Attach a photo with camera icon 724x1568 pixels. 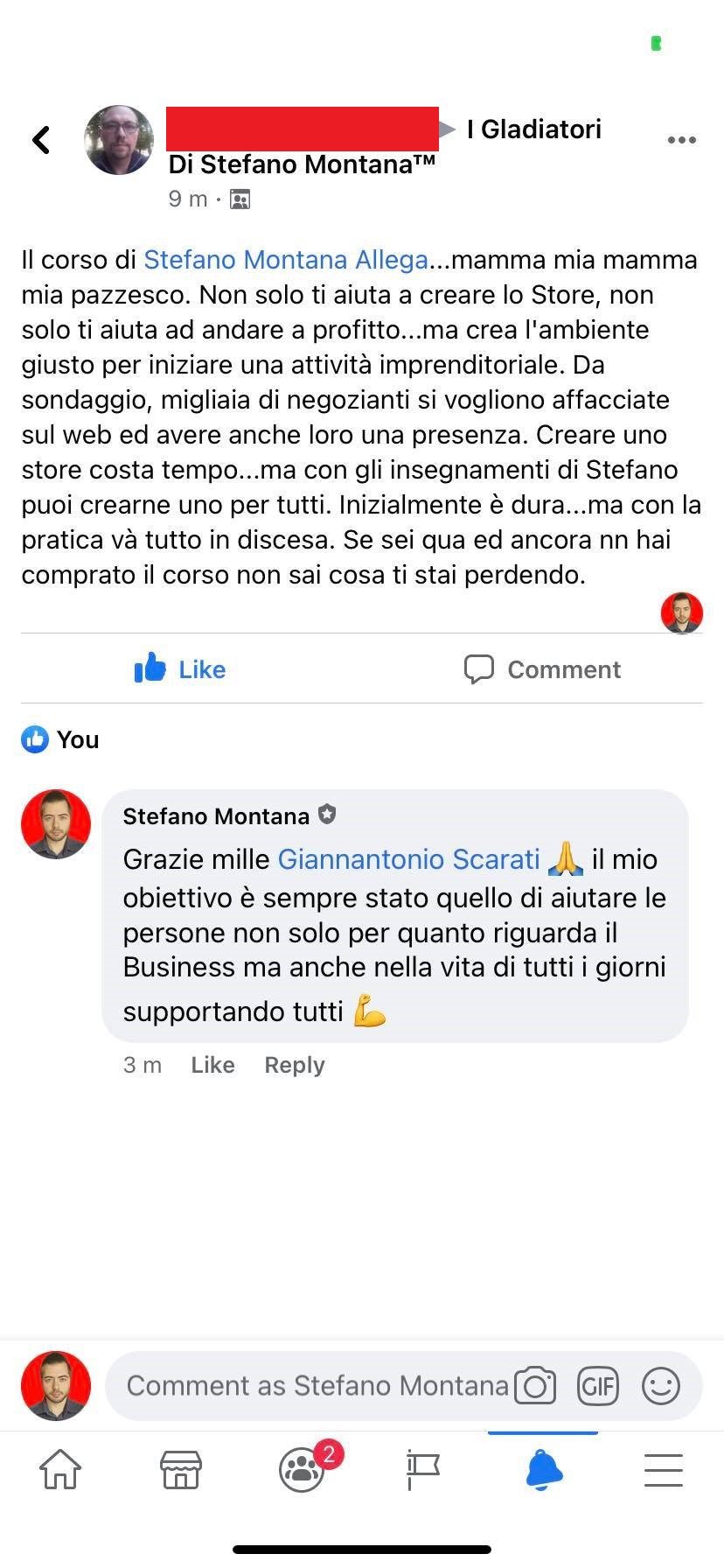tap(535, 1386)
